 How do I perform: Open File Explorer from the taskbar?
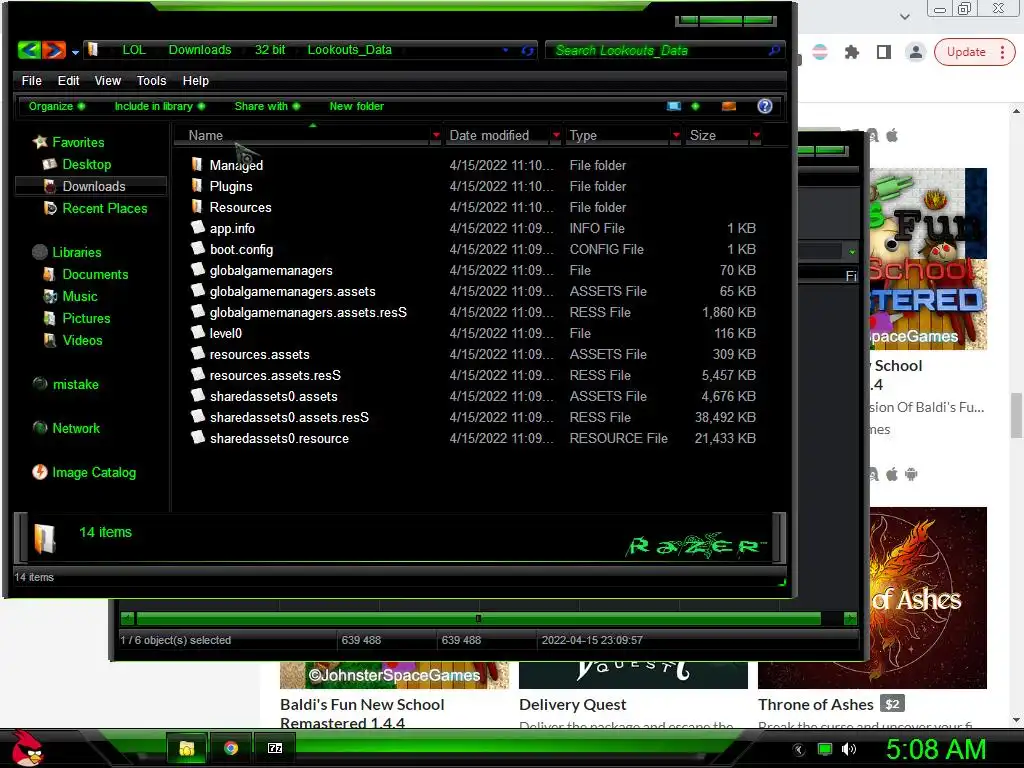(x=187, y=748)
